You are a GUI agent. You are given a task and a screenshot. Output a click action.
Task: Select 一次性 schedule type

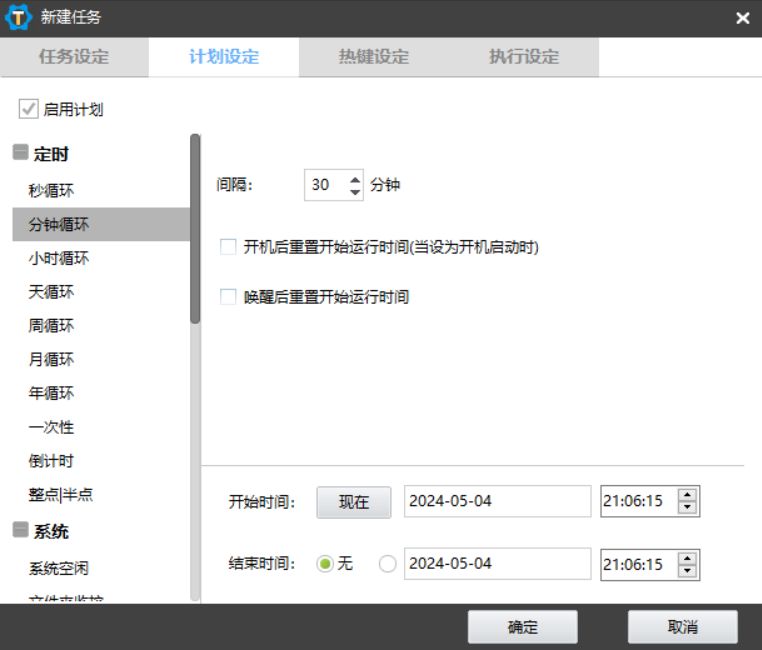coord(101,427)
